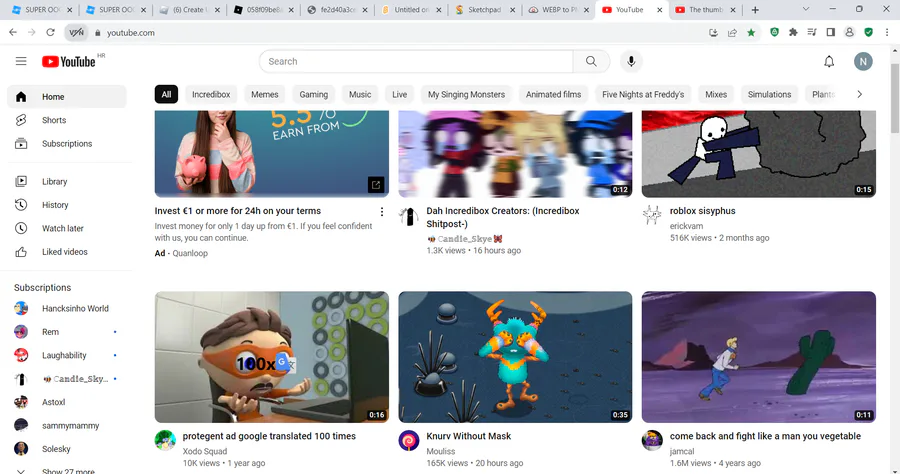This screenshot has width=900, height=474.
Task: Open the browser profile icon
Action: [x=849, y=33]
